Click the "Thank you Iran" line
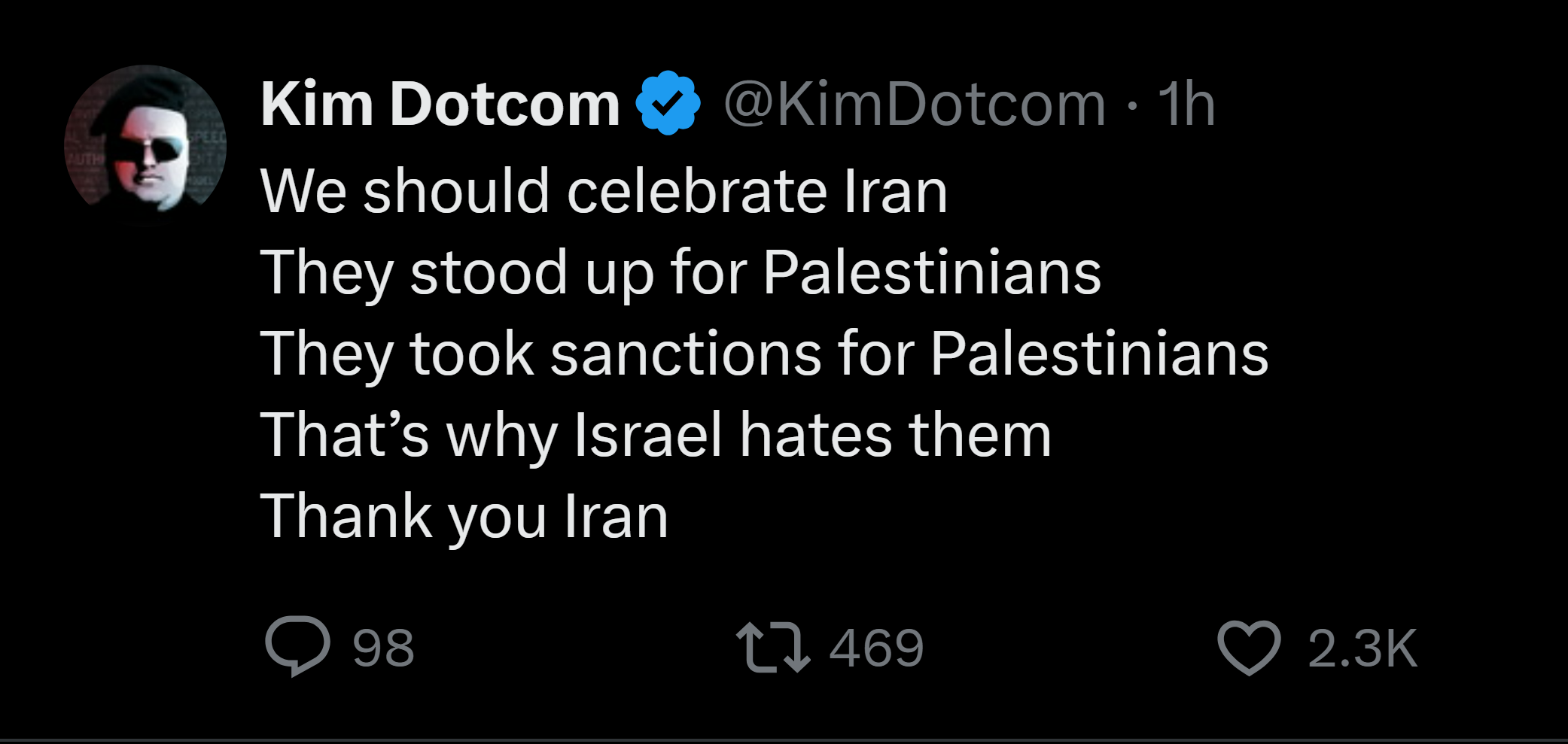1568x744 pixels. [x=464, y=516]
